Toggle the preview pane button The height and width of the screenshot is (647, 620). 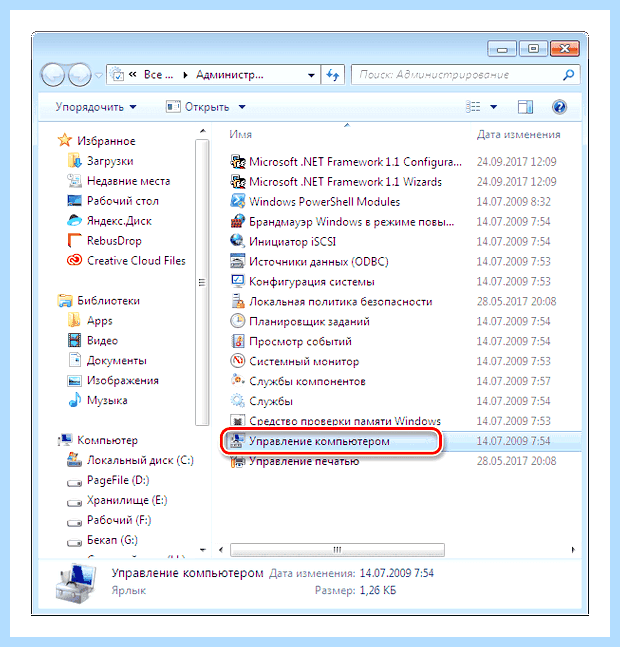tap(525, 107)
